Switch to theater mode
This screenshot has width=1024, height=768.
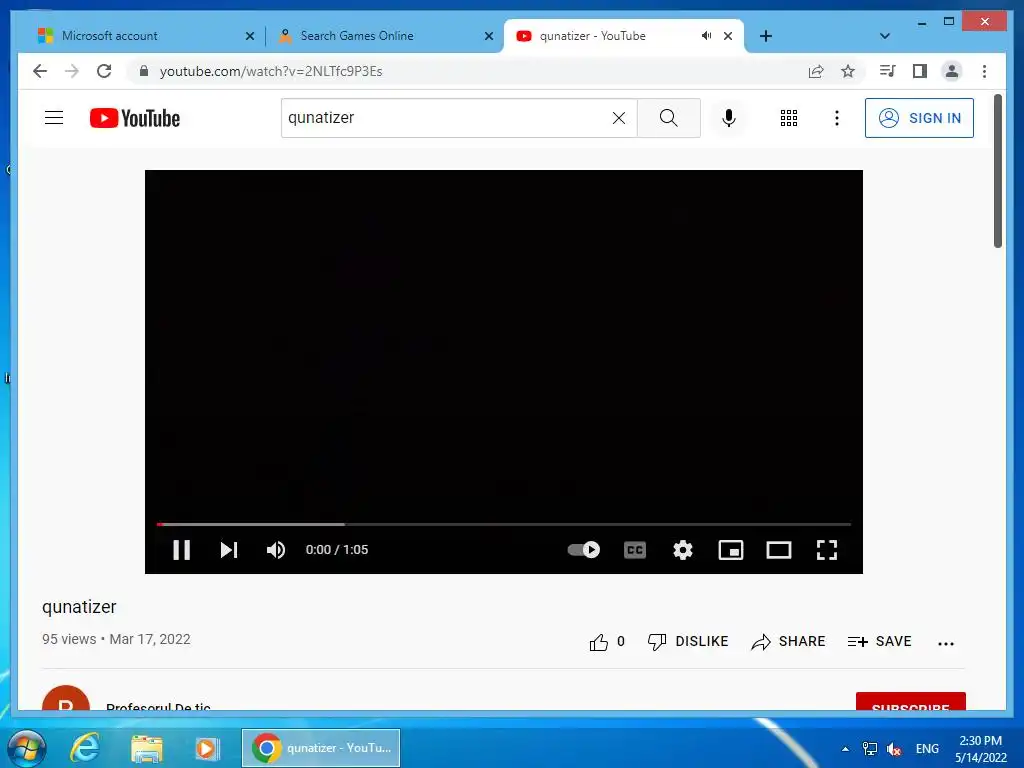point(778,550)
